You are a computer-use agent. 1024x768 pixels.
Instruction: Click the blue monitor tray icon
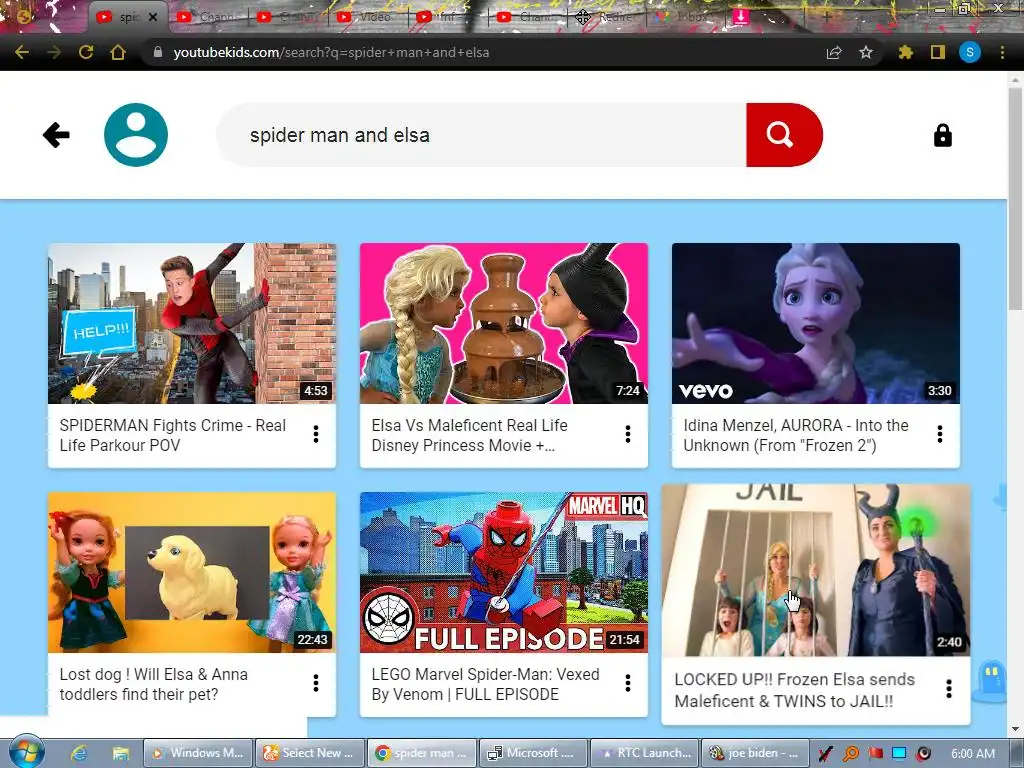pyautogui.click(x=899, y=754)
